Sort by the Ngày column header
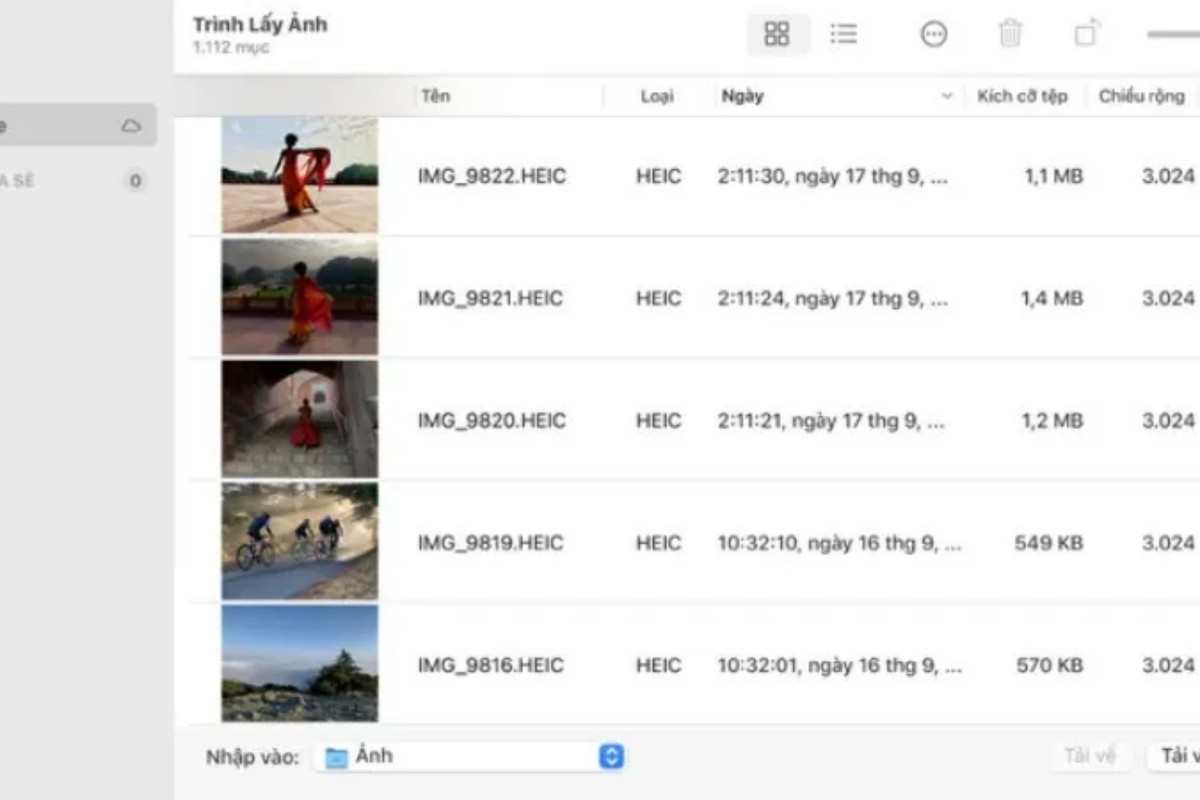Image resolution: width=1200 pixels, height=800 pixels. 741,96
